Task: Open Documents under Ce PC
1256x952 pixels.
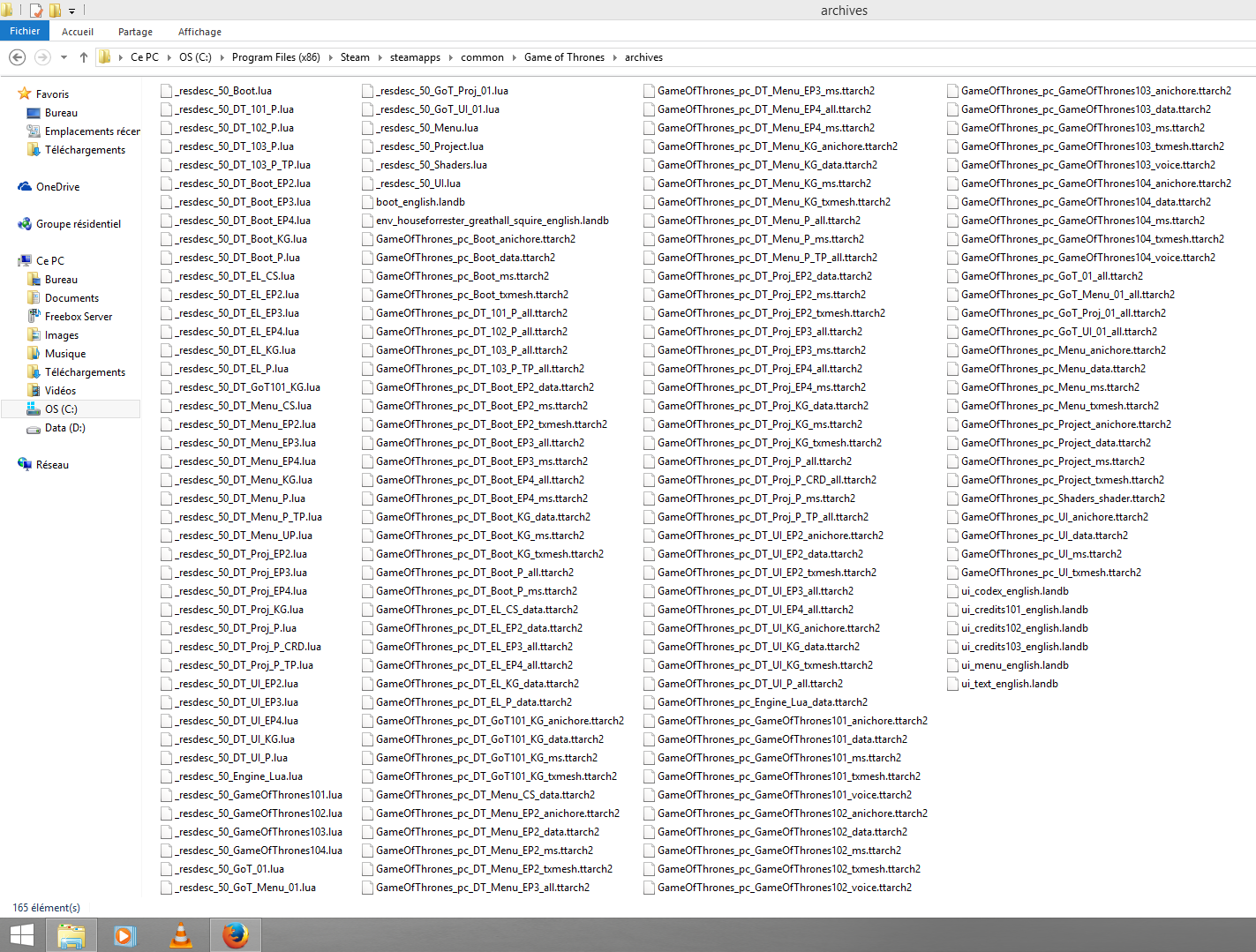Action: click(x=71, y=298)
